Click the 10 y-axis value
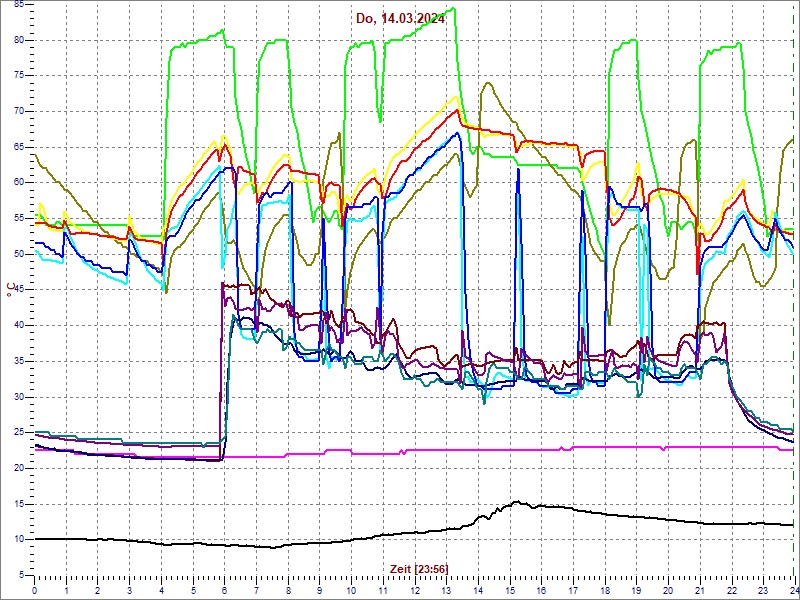This screenshot has width=800, height=600. pos(19,539)
